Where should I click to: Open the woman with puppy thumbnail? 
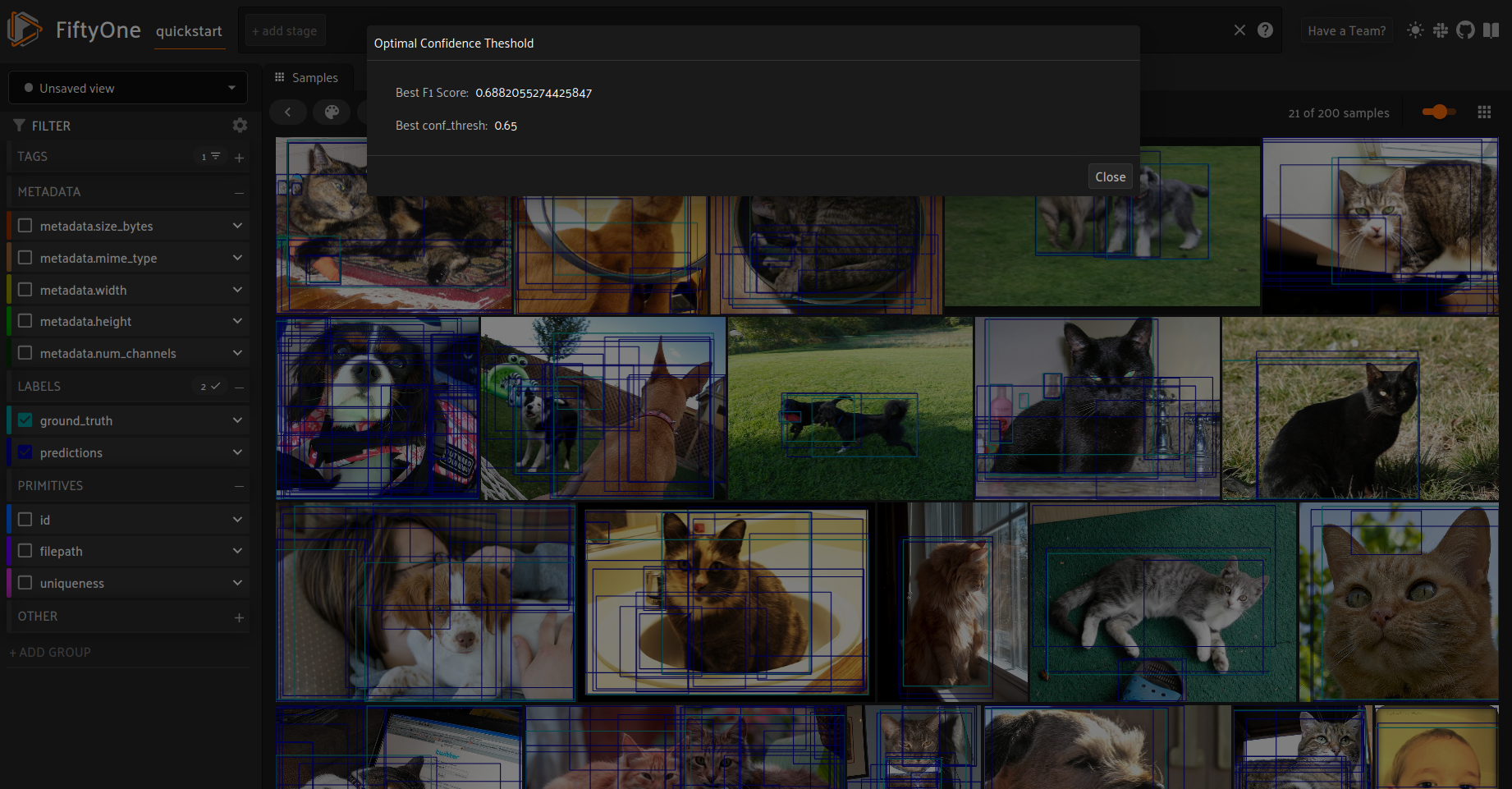[425, 602]
